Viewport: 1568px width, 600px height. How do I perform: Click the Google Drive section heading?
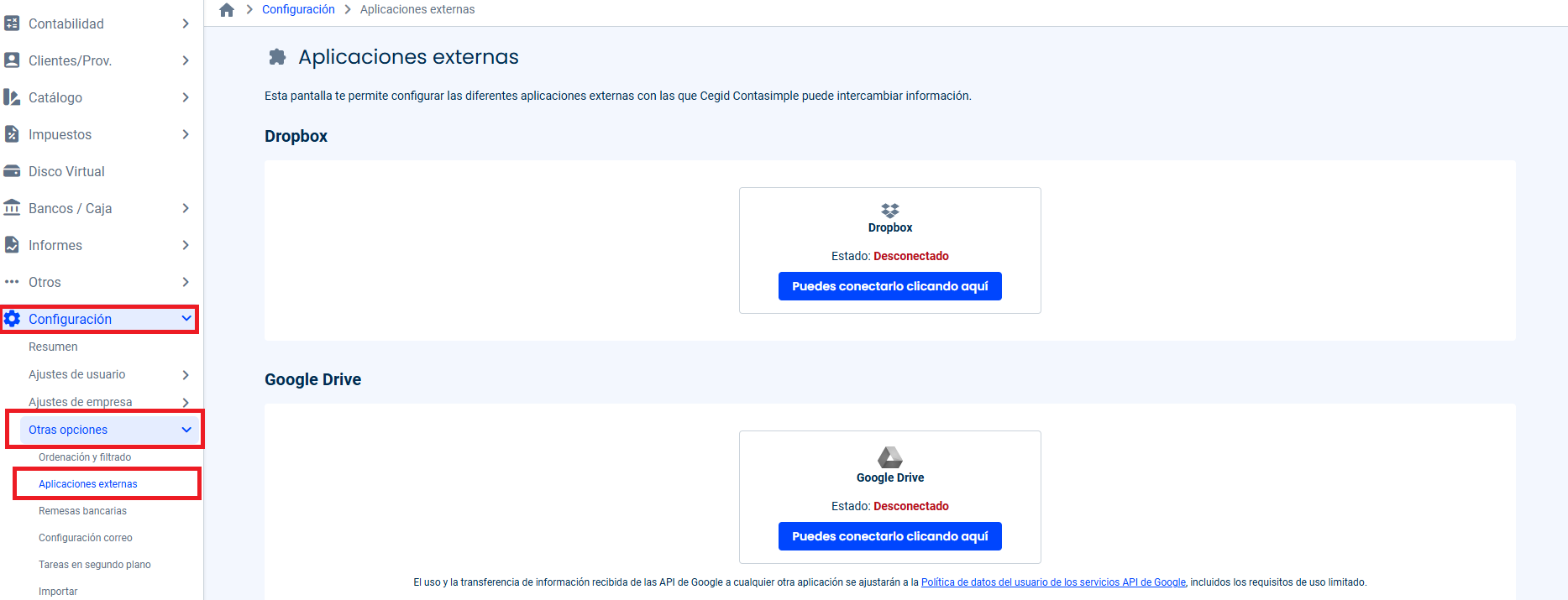[312, 379]
